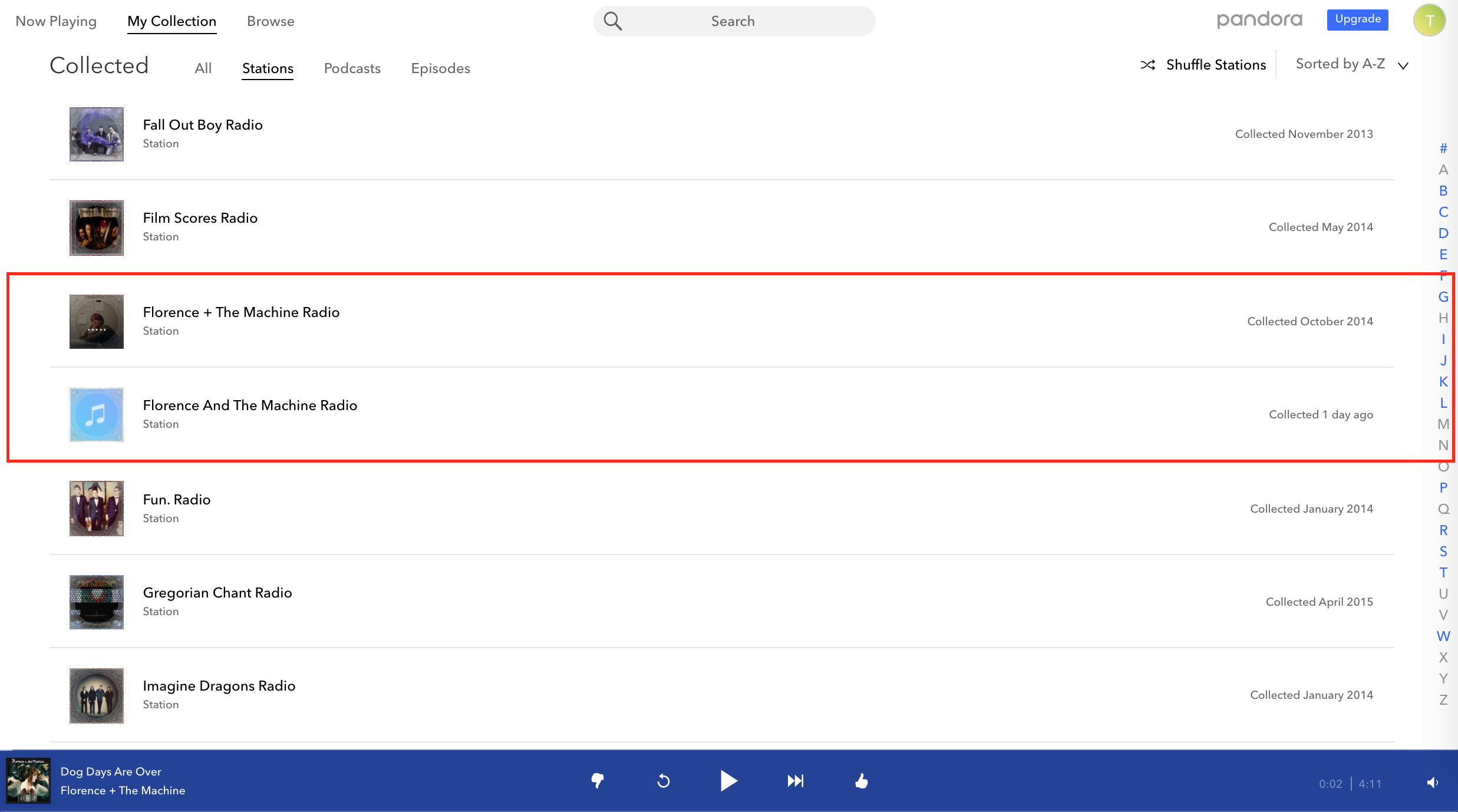Click Florence And The Machine Radio thumbnail

[97, 415]
